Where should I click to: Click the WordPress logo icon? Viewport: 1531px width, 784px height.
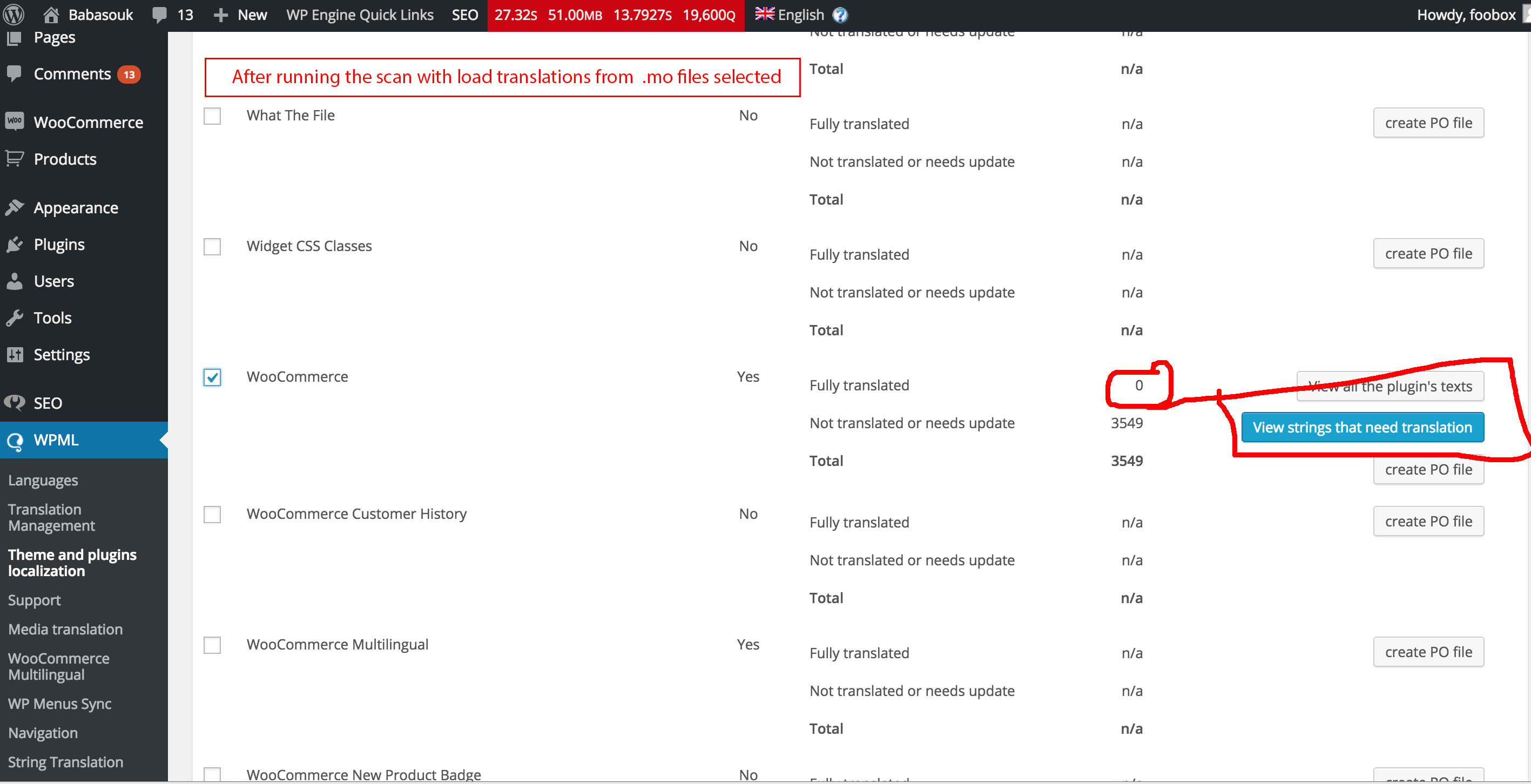(13, 14)
